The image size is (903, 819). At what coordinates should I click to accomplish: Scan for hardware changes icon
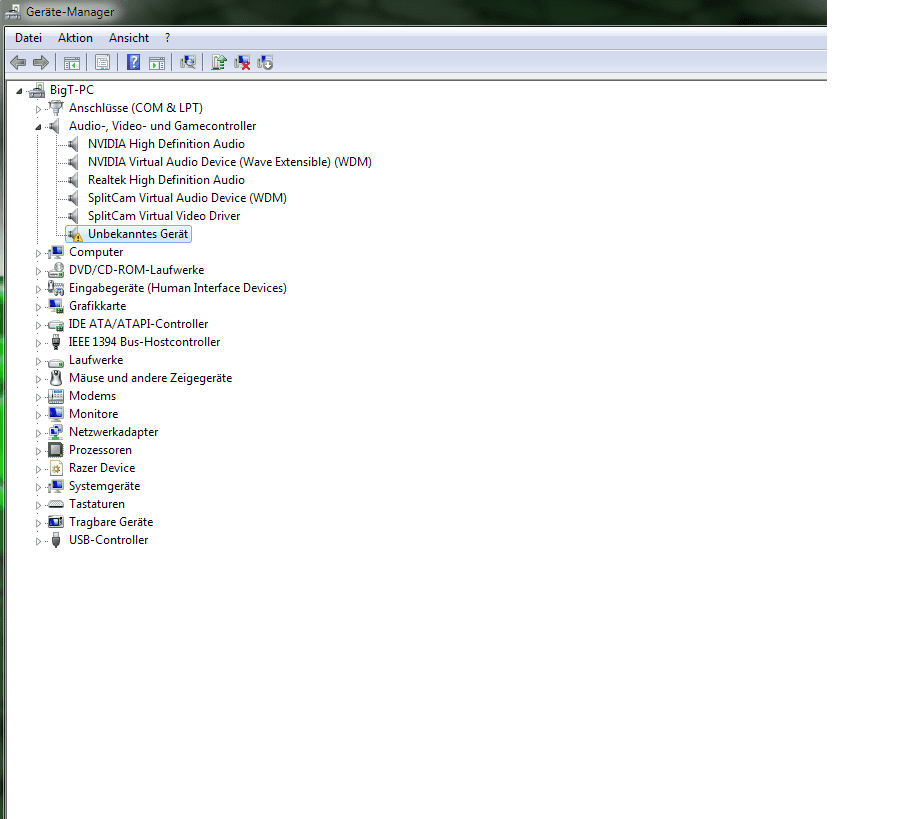pos(188,62)
